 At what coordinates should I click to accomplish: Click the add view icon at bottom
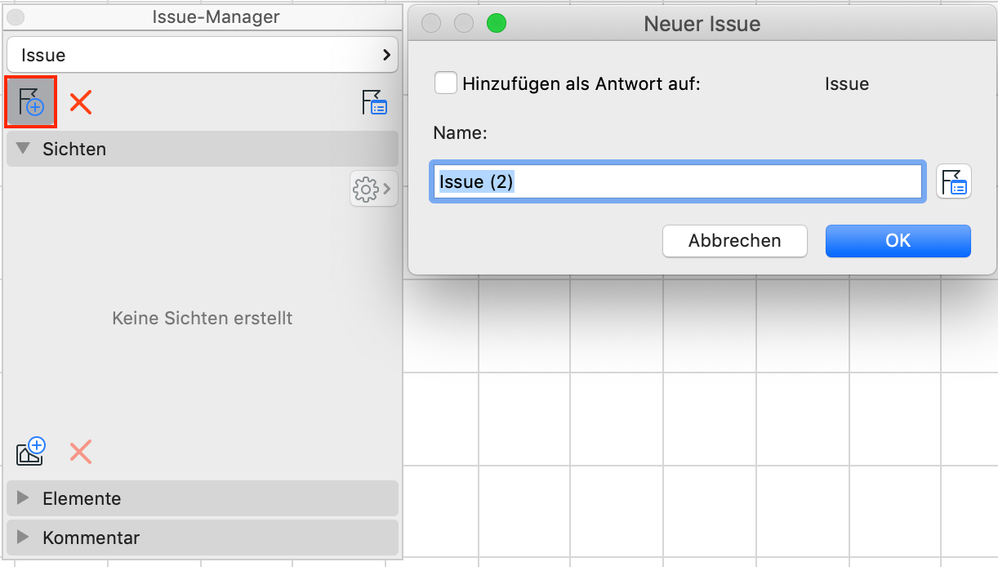tap(31, 451)
